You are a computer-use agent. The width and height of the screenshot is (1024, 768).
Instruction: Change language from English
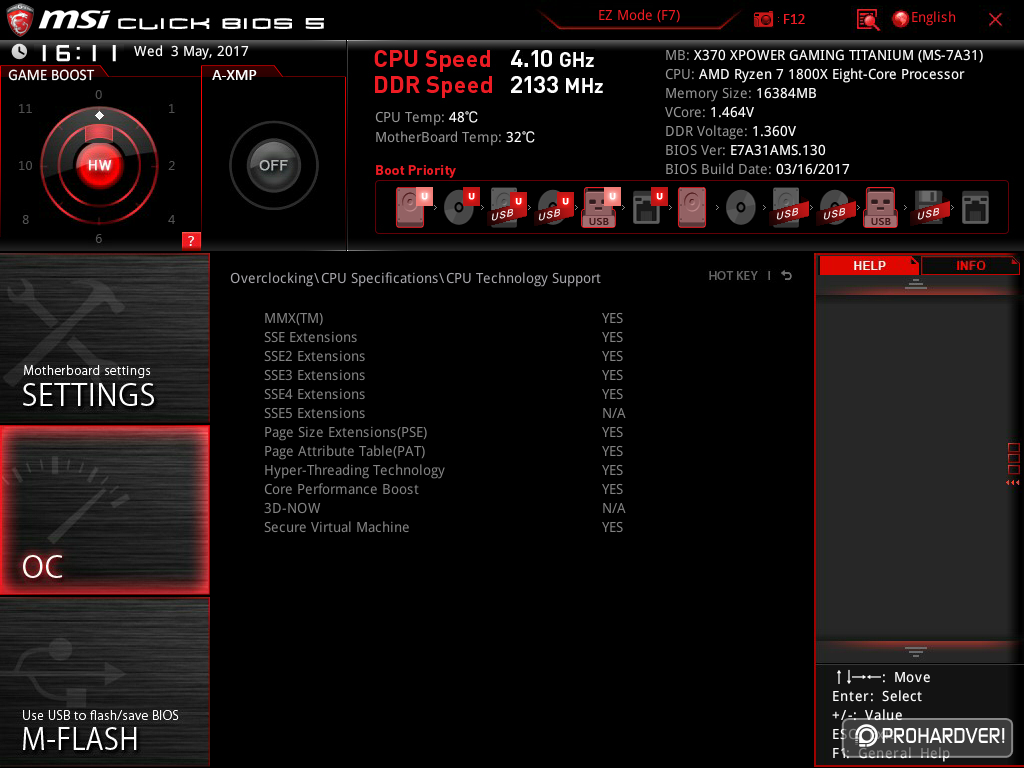click(933, 18)
